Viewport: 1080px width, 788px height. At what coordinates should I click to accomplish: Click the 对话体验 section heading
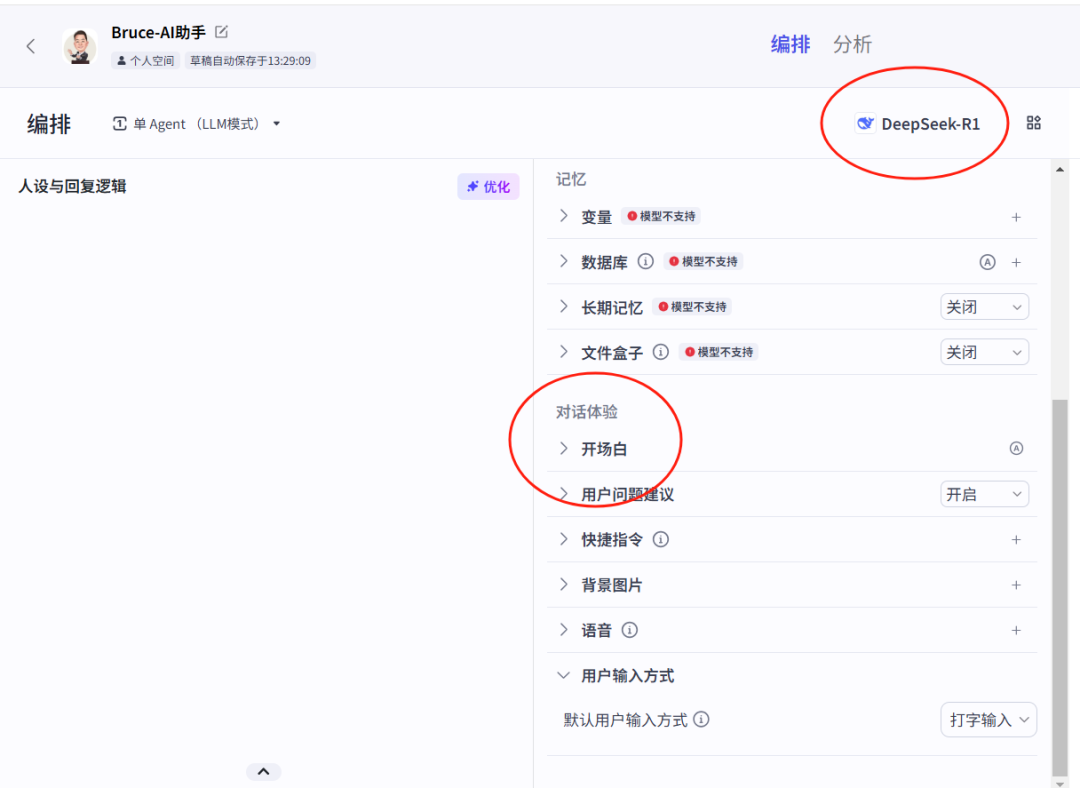587,412
